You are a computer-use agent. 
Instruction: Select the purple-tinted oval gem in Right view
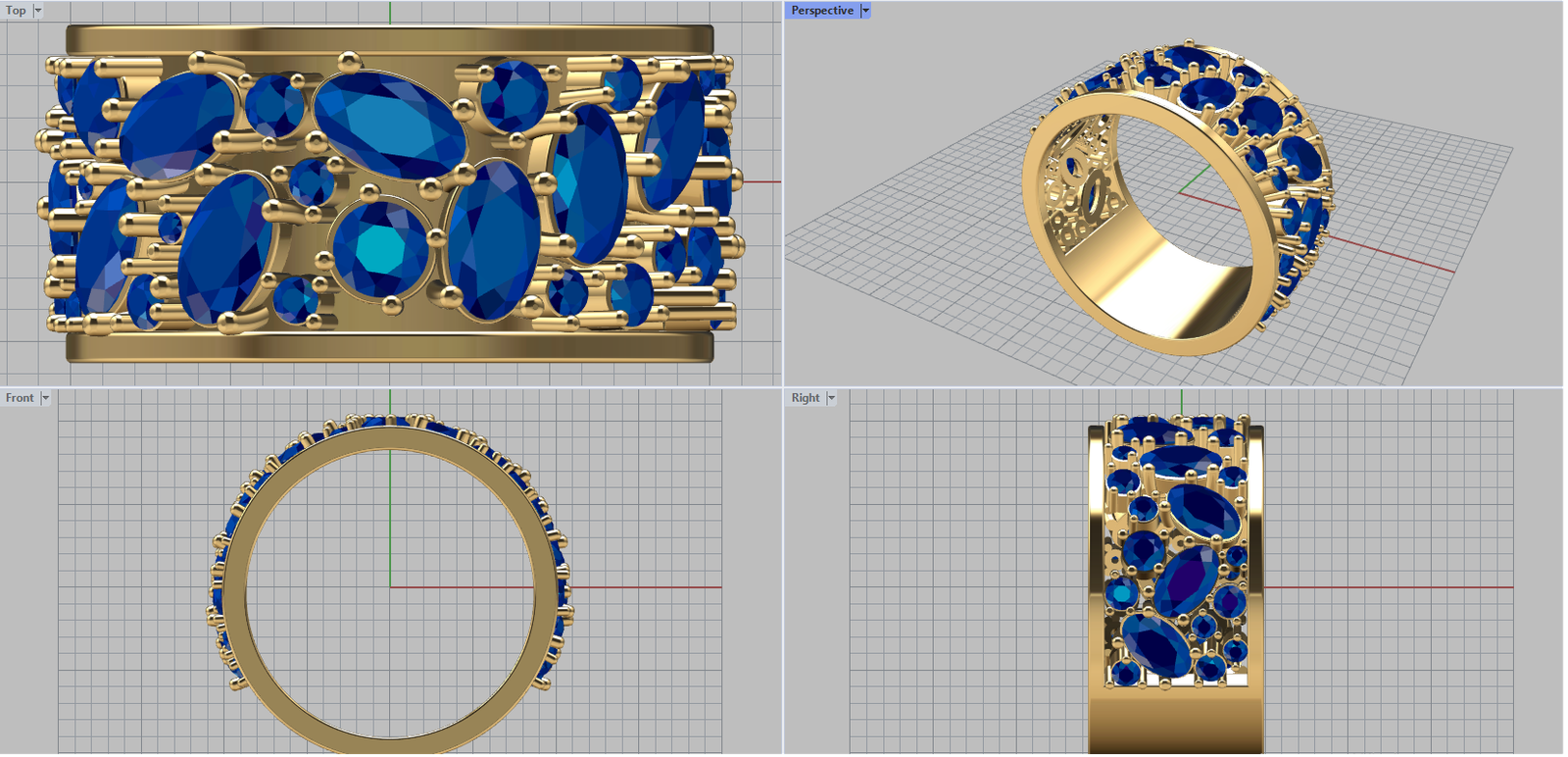pos(1187,580)
